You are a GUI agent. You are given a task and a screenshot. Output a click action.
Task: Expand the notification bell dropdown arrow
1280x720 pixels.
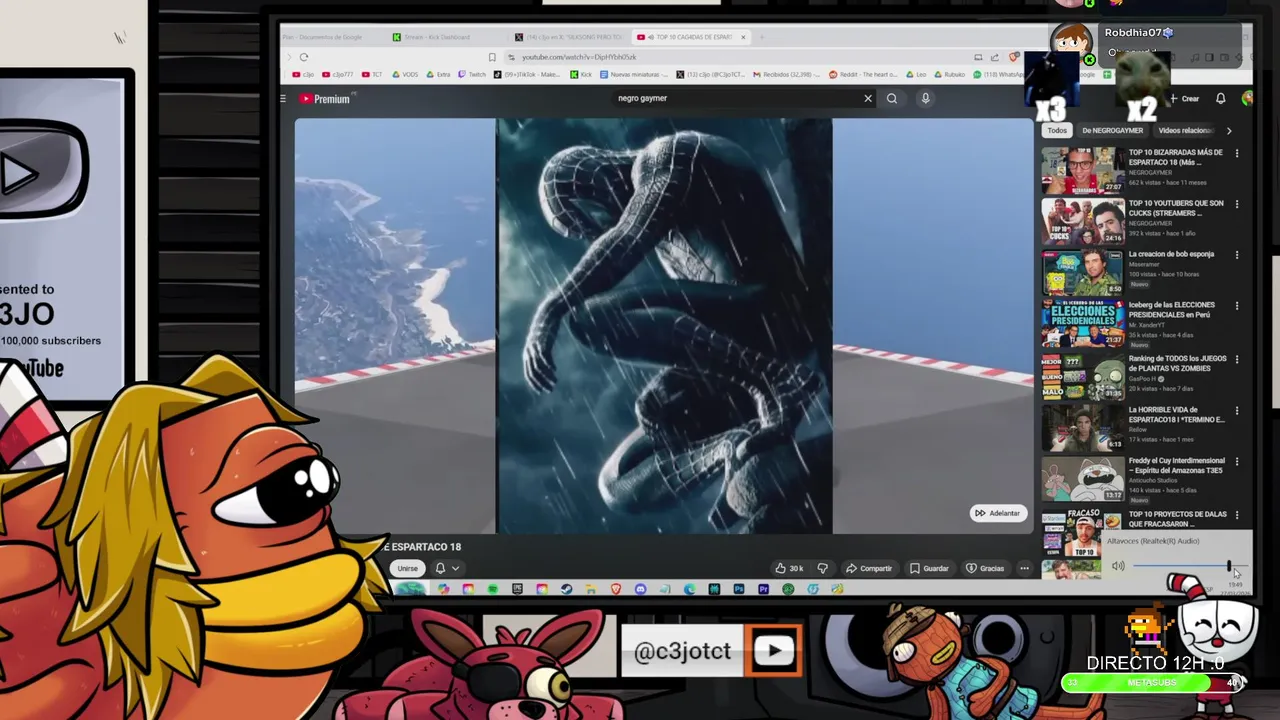click(x=456, y=568)
